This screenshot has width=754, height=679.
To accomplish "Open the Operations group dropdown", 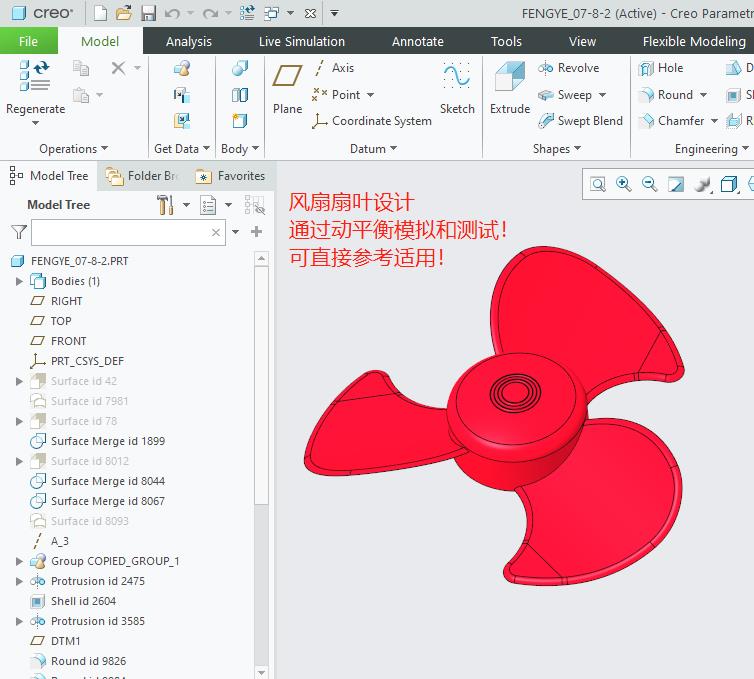I will point(74,149).
